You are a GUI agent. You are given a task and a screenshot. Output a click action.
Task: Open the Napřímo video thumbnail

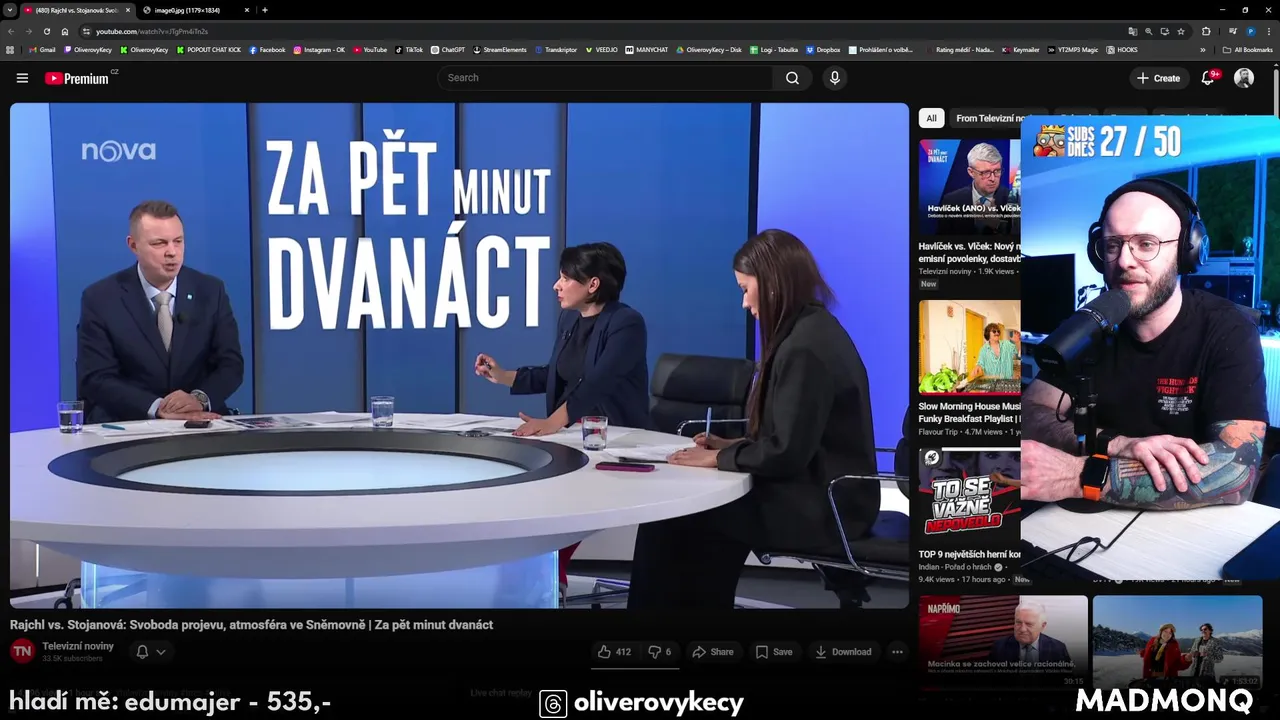click(1003, 643)
